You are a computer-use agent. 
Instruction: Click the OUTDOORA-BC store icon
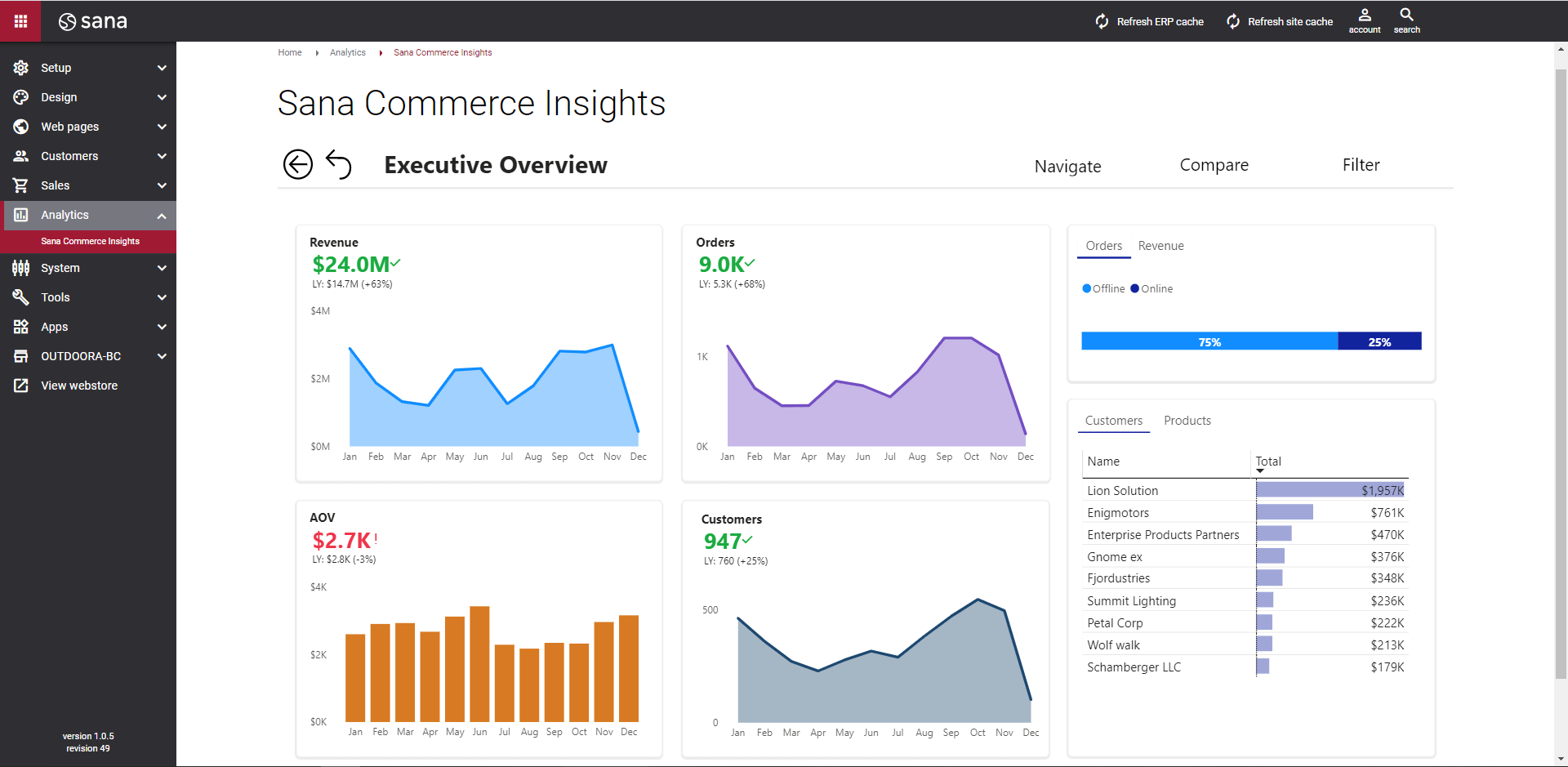[x=21, y=356]
